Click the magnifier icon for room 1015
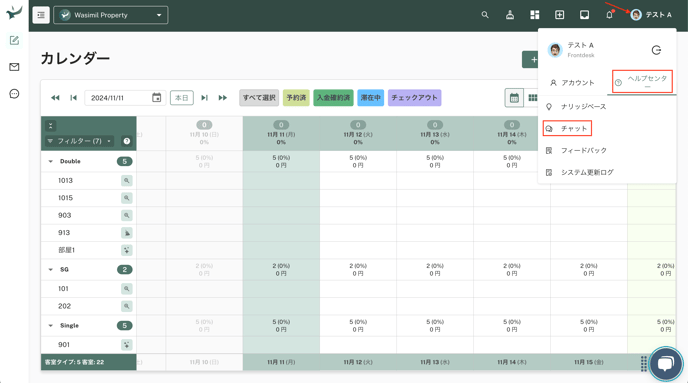Viewport: 688px width, 383px height. (x=126, y=198)
